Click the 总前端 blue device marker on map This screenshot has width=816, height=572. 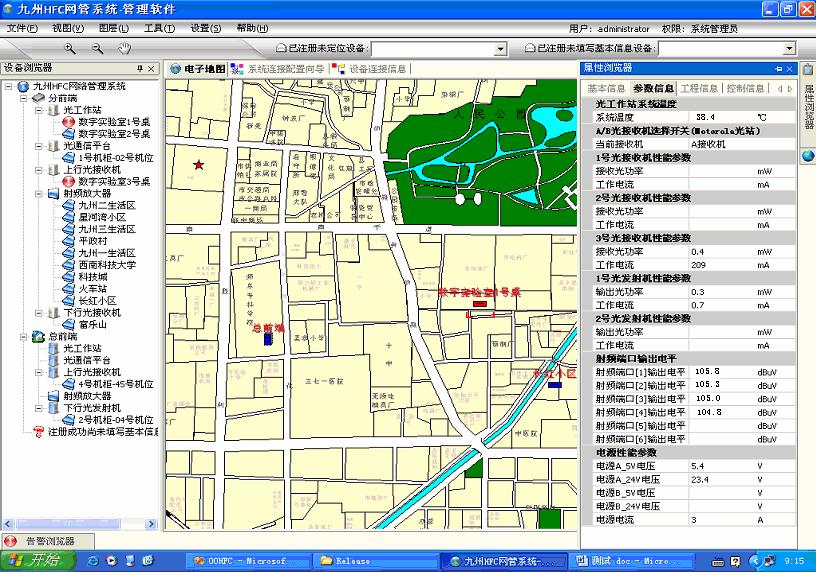(267, 339)
